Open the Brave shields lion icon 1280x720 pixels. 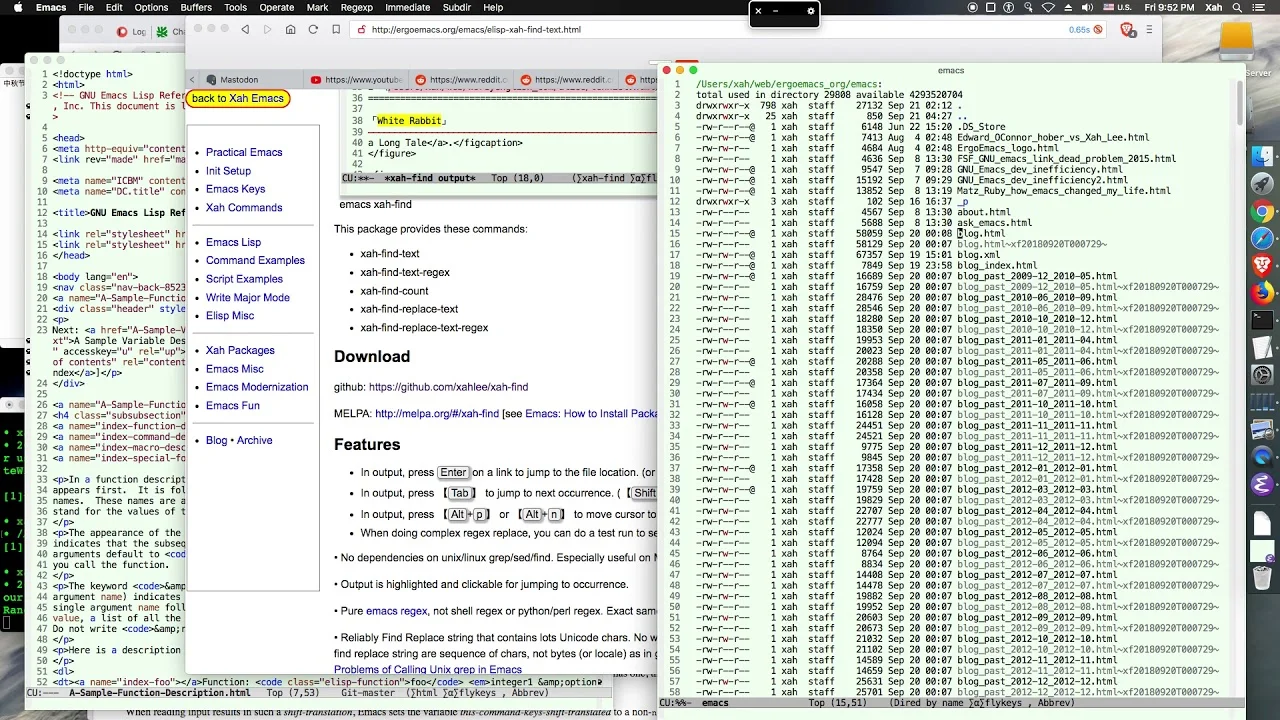pos(1127,30)
